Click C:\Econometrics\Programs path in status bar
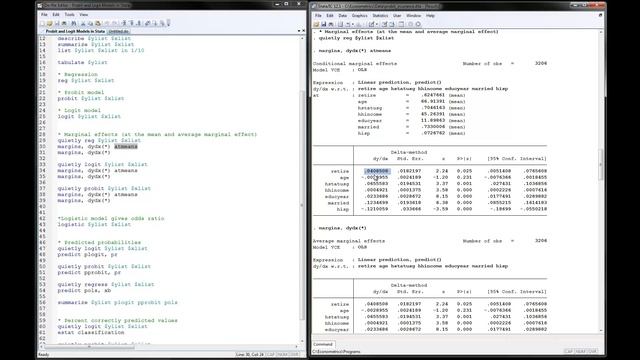 click(336, 351)
